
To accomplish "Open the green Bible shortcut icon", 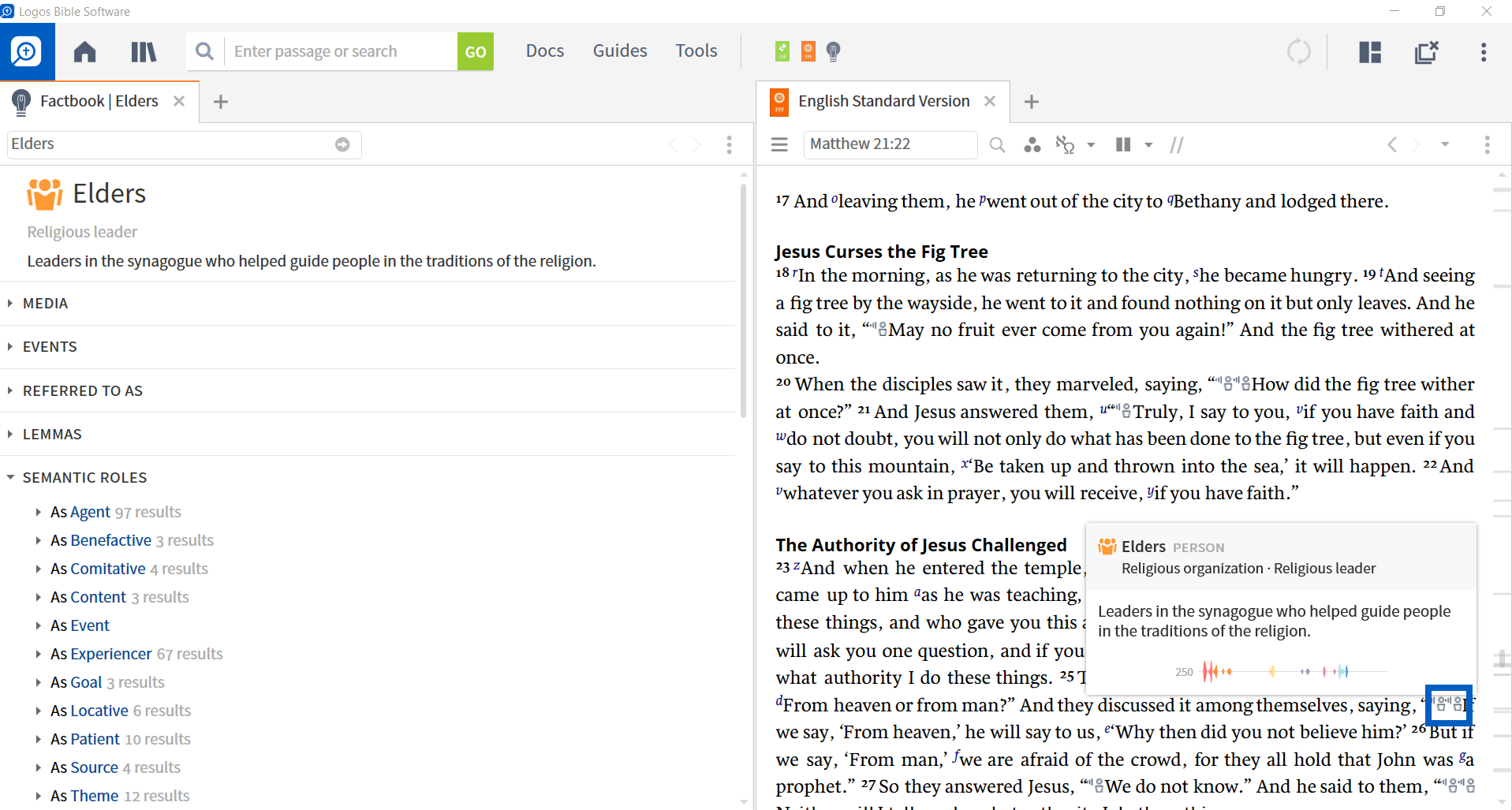I will 782,51.
